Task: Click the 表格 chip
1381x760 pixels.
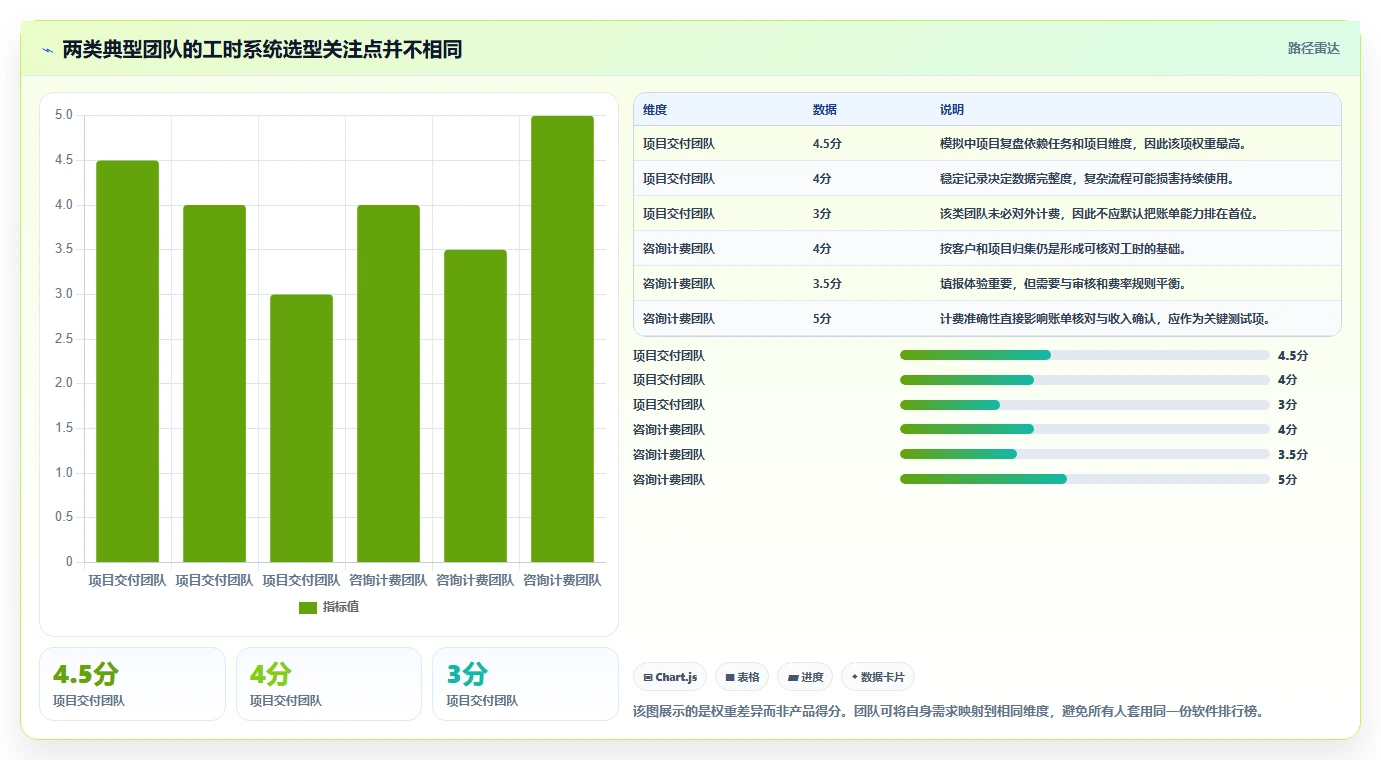Action: (x=742, y=677)
